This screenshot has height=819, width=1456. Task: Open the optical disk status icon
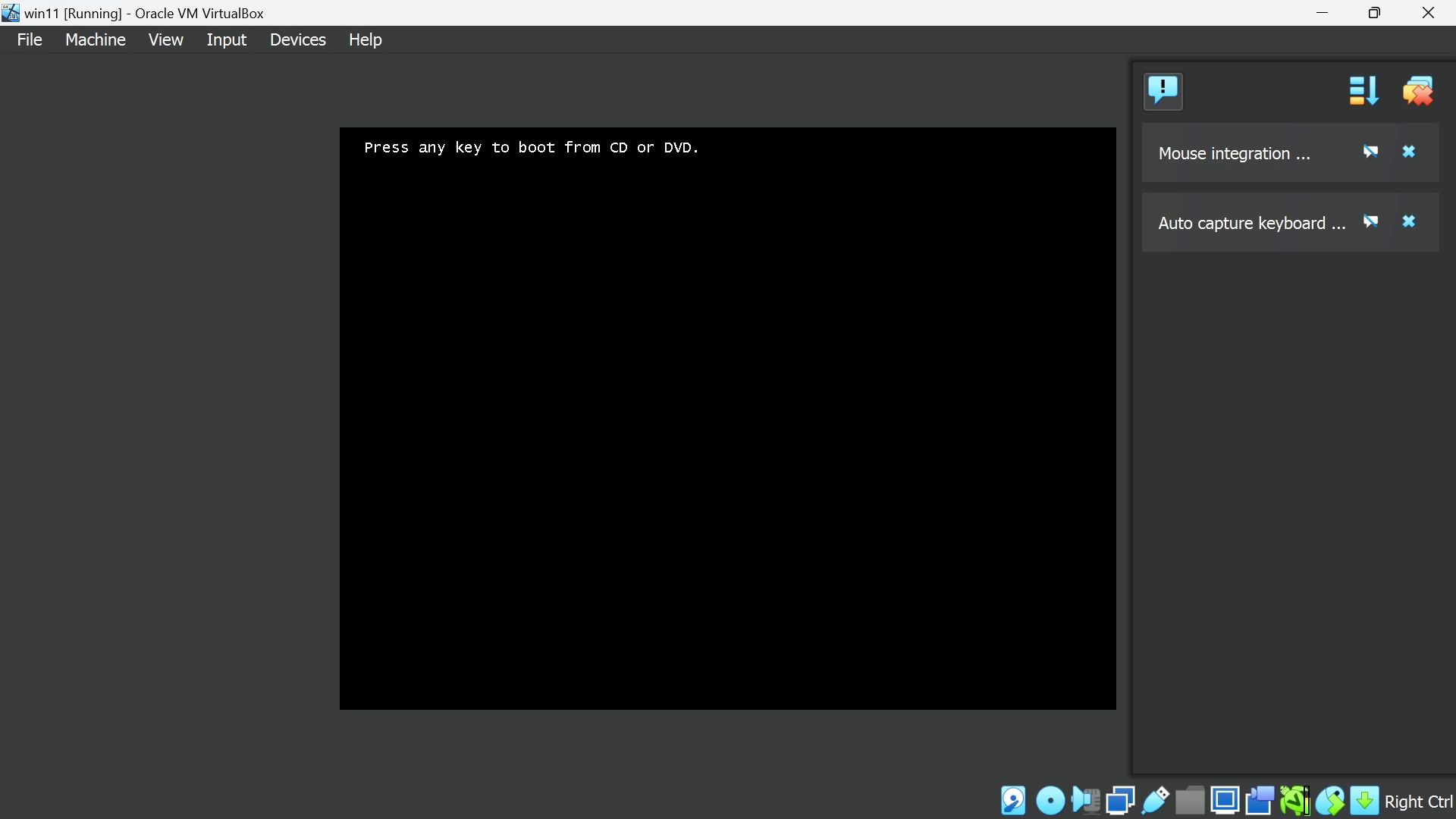(1050, 801)
